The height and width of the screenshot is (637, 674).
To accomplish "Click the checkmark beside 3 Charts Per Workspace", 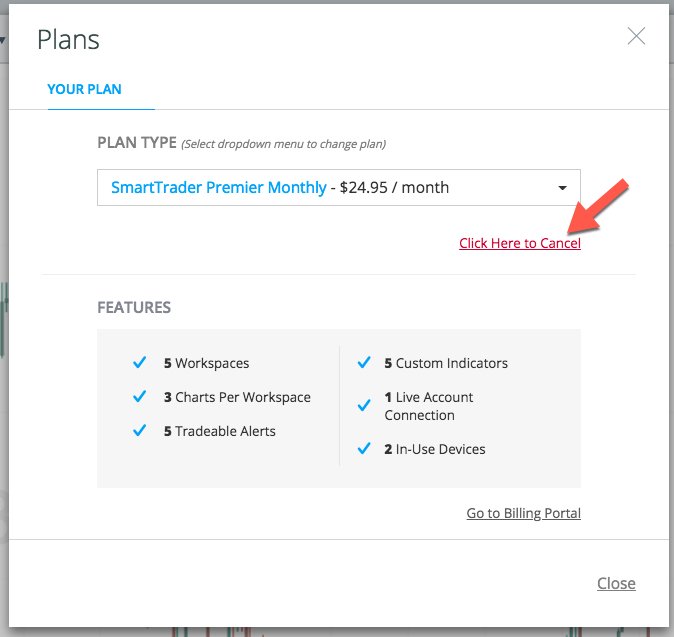I will [x=140, y=396].
